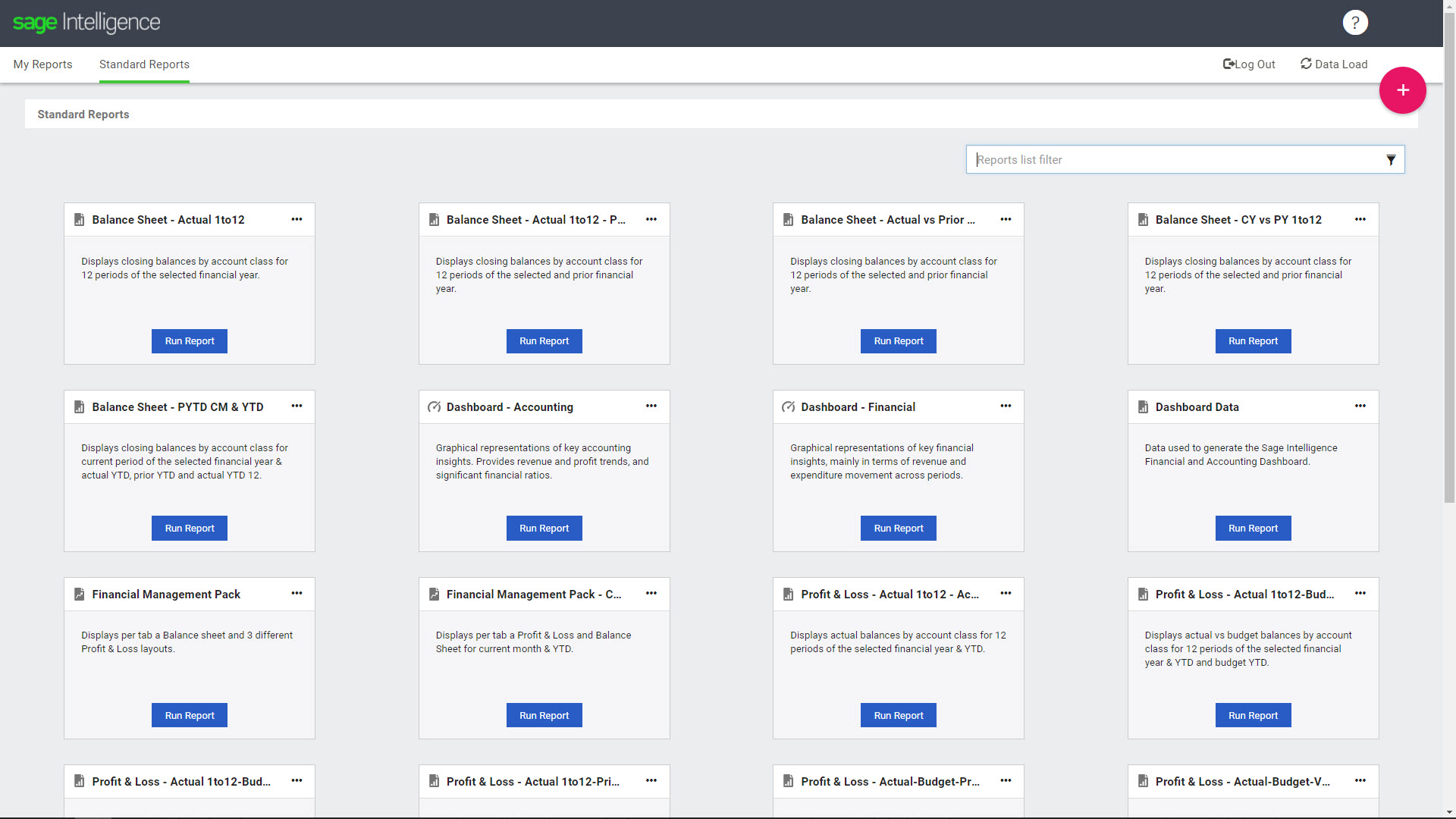Click the Data Load link
This screenshot has width=1456, height=819.
click(1334, 64)
